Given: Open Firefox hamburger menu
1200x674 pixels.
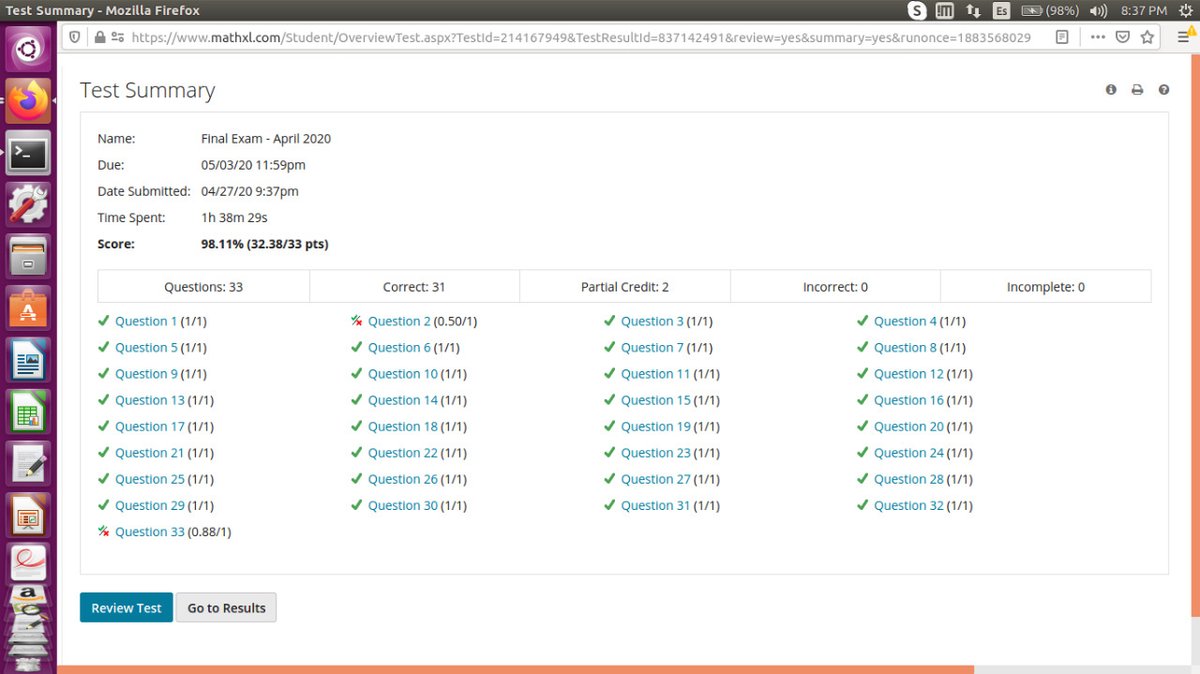Looking at the screenshot, I should 1185,37.
